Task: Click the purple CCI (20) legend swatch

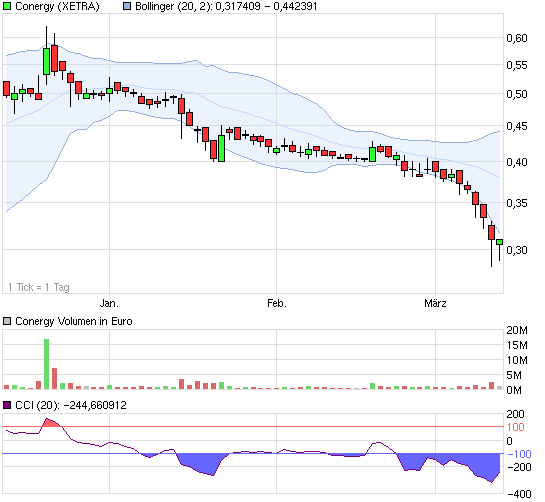Action: coord(7,405)
